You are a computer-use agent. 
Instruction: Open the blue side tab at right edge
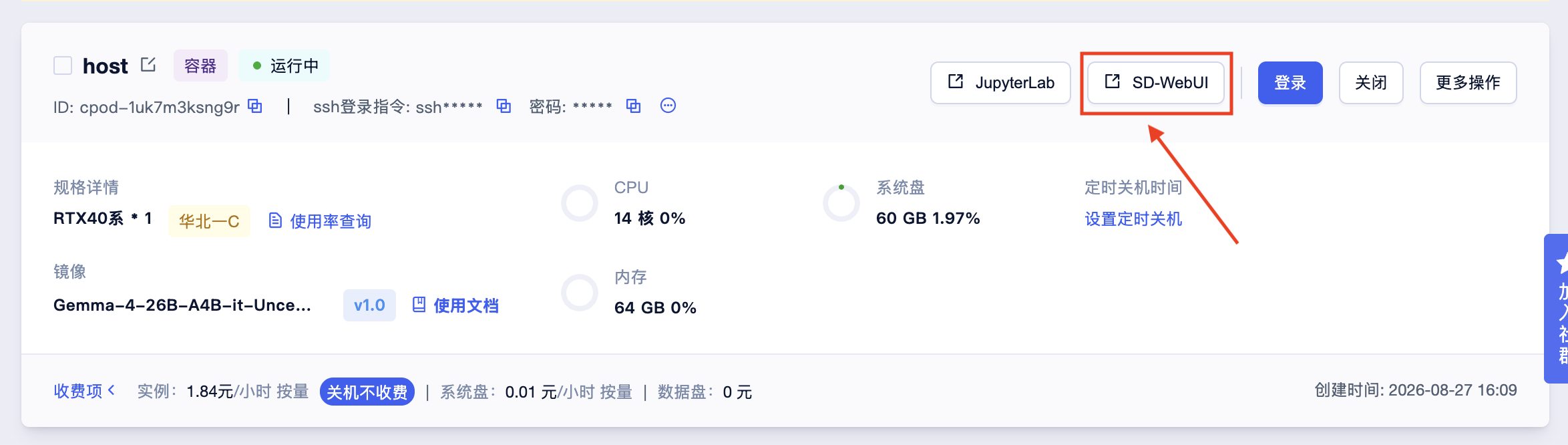[1557, 308]
